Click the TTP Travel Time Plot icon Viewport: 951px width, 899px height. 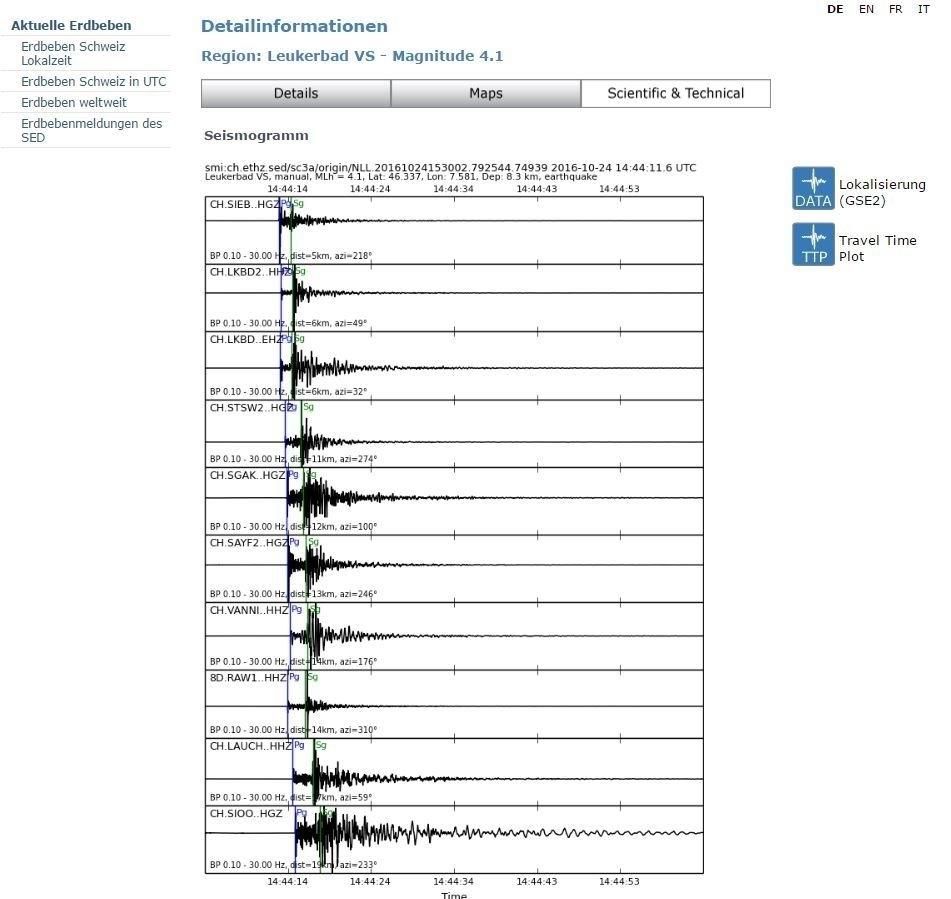click(x=813, y=244)
